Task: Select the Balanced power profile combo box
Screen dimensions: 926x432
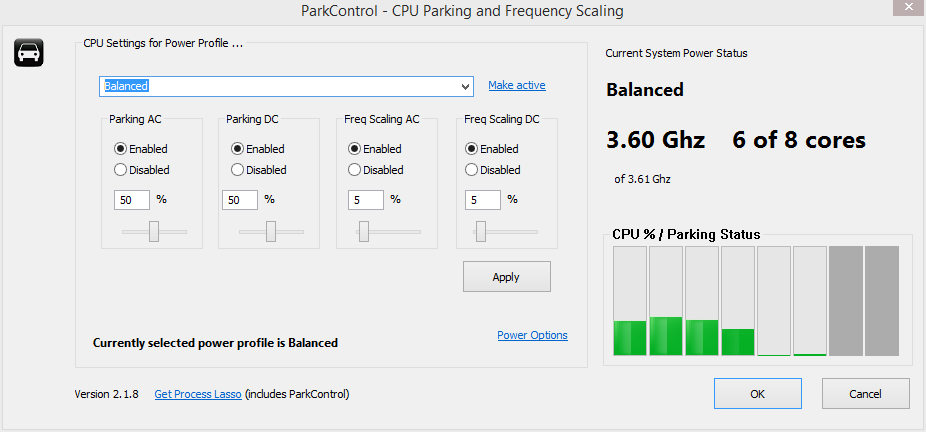Action: point(286,86)
